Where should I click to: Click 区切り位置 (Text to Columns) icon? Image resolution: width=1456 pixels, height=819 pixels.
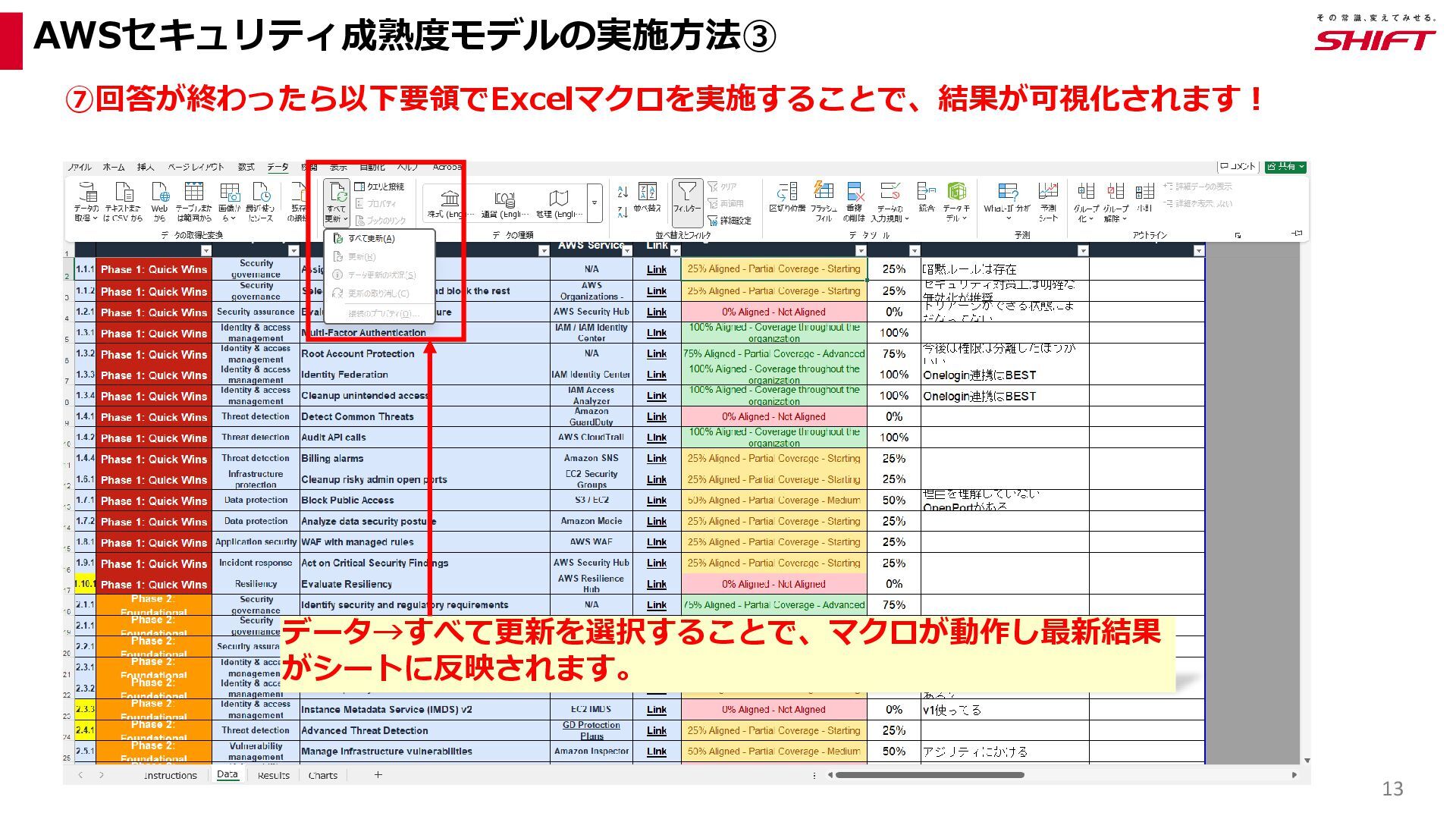point(787,199)
